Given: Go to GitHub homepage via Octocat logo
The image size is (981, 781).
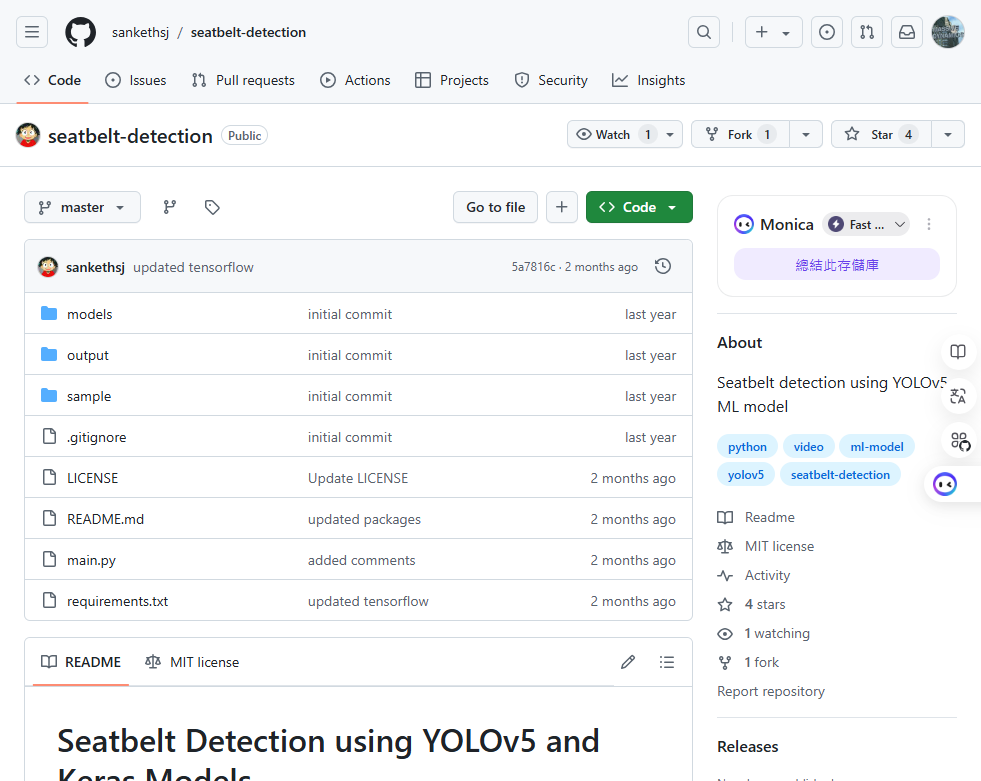Looking at the screenshot, I should click(81, 32).
